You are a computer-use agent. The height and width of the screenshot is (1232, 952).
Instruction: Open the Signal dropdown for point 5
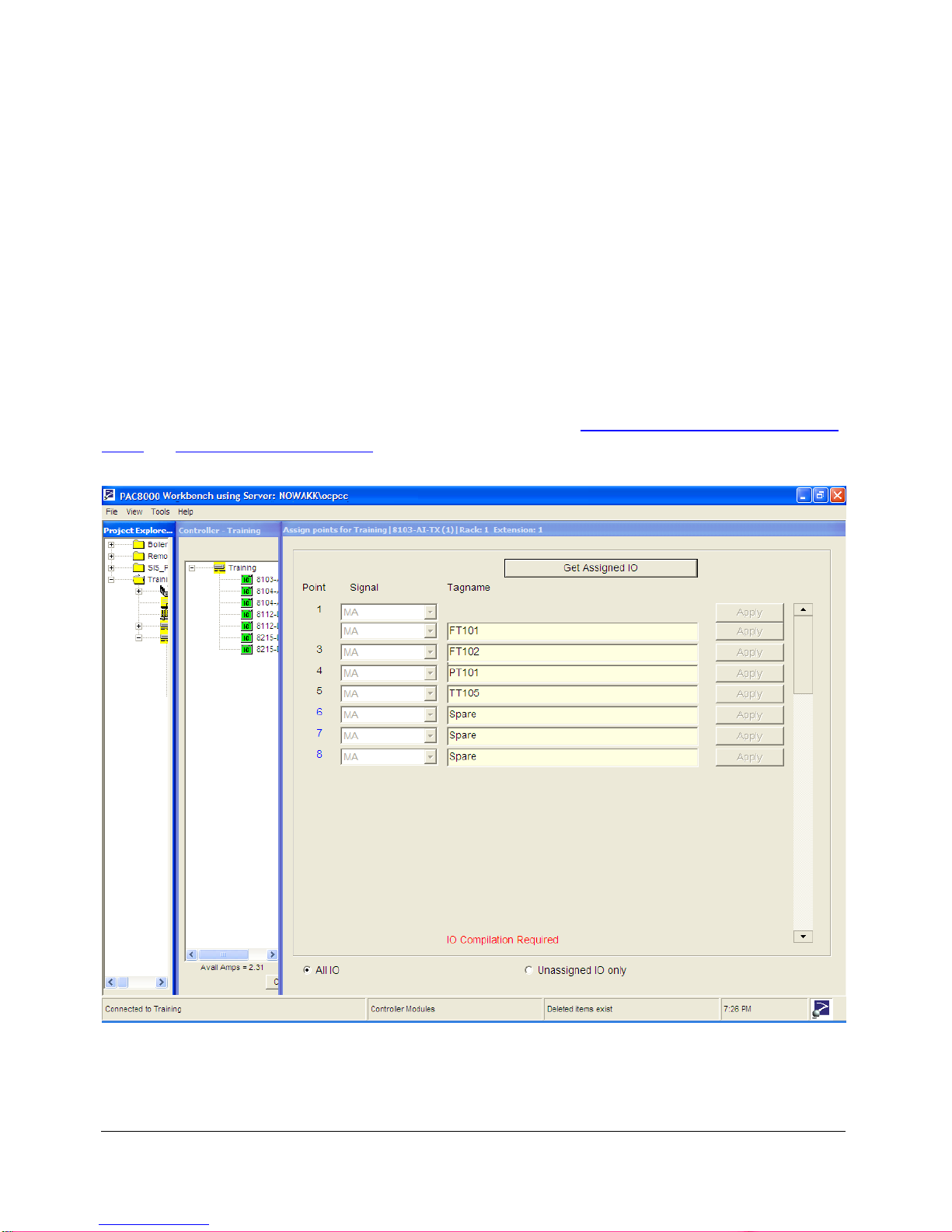coord(430,693)
